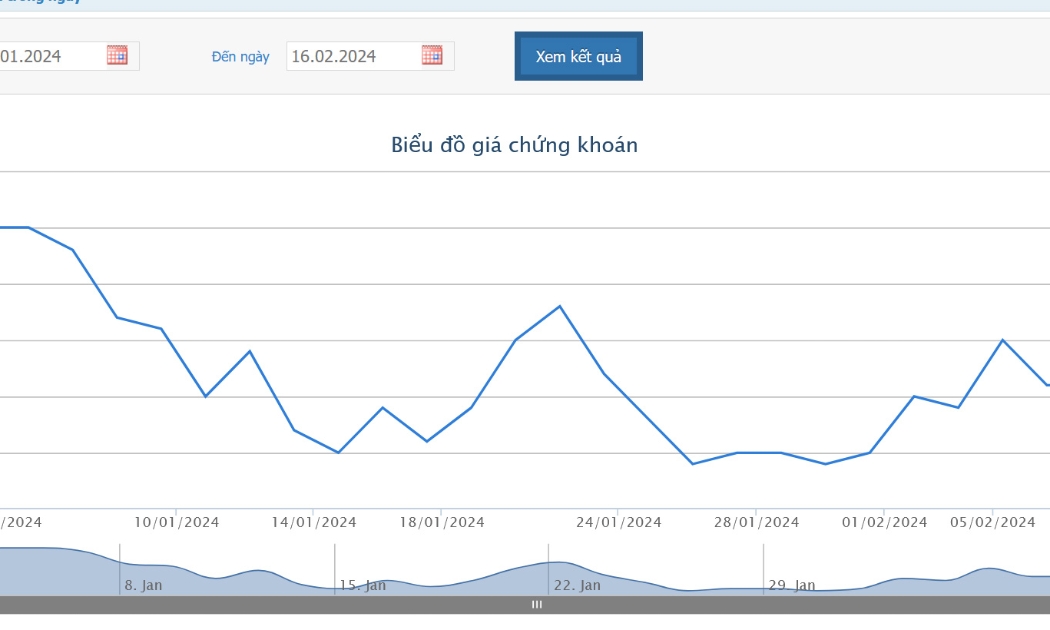Click the chart title 'Biểu đồ giá chứng khoán'
Screen dimensions: 1050x630
coord(514,145)
